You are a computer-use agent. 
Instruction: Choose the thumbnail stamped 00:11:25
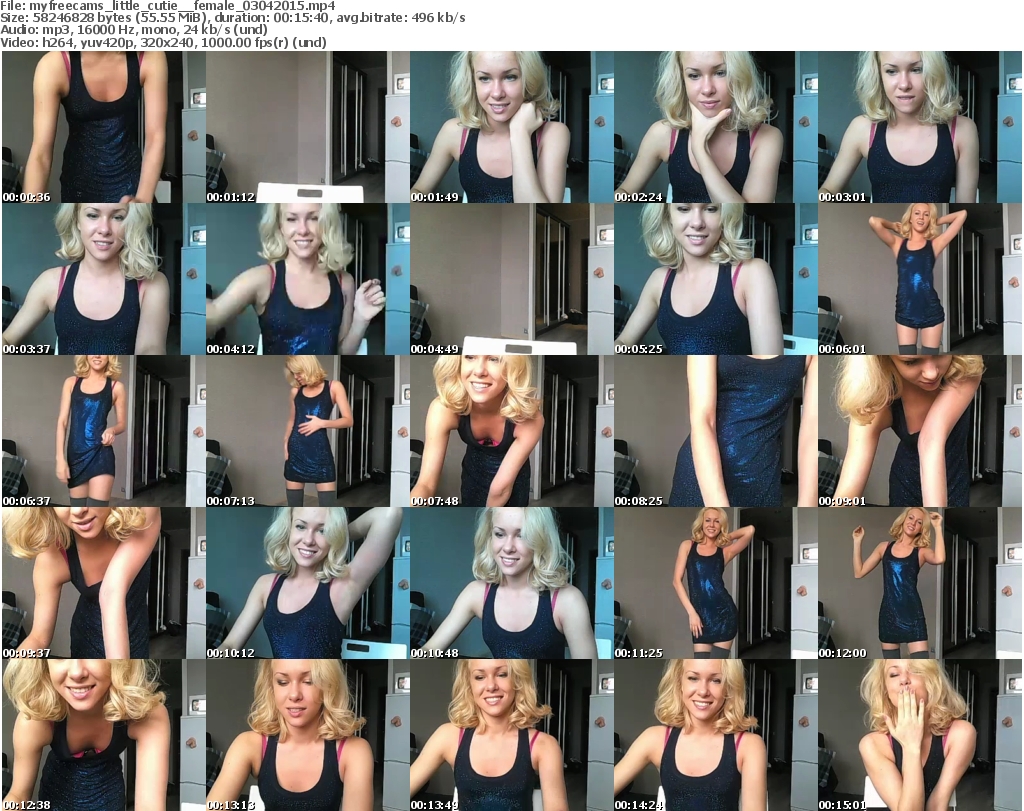715,584
